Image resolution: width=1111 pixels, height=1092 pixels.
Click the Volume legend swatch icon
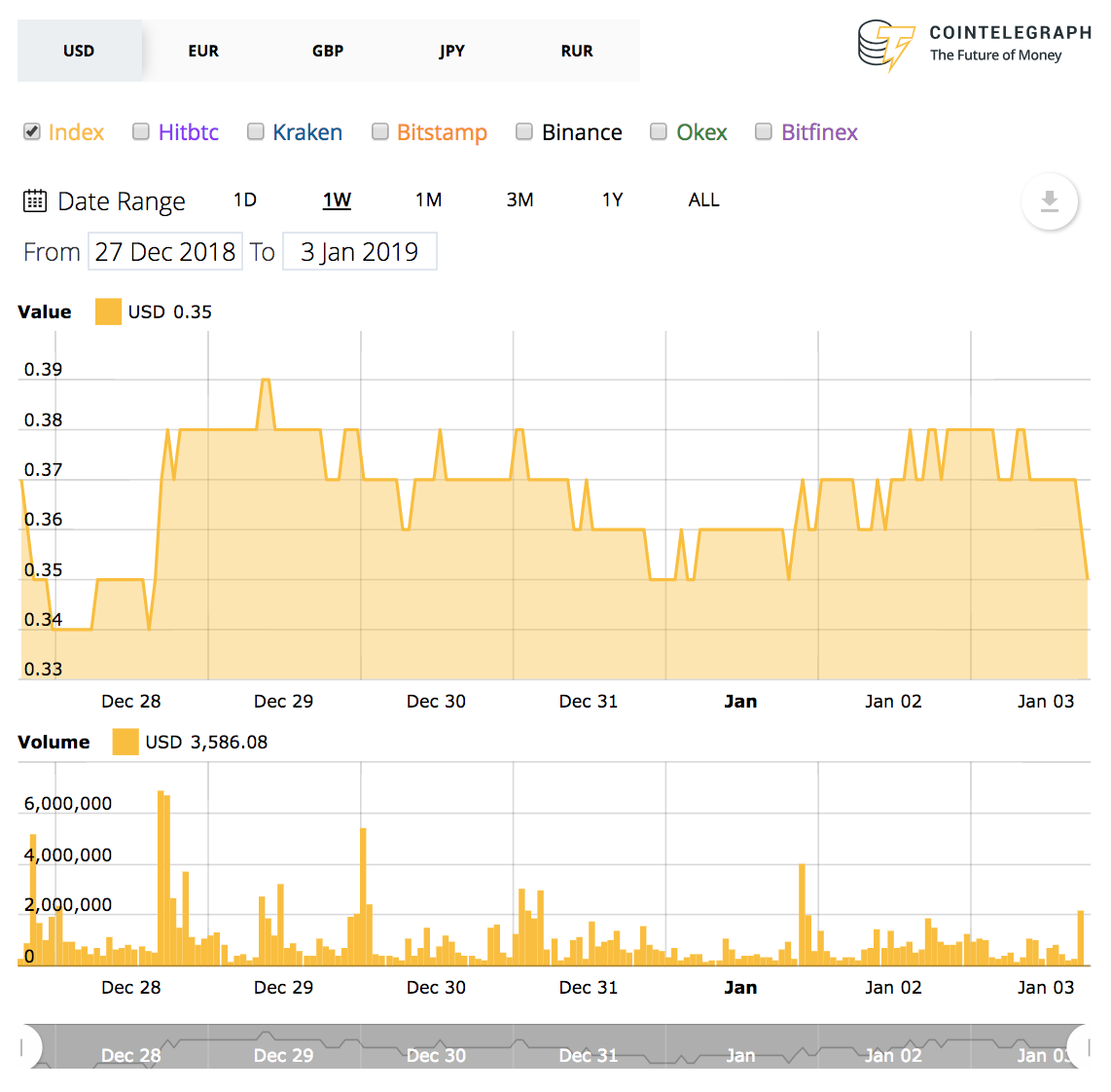click(125, 742)
